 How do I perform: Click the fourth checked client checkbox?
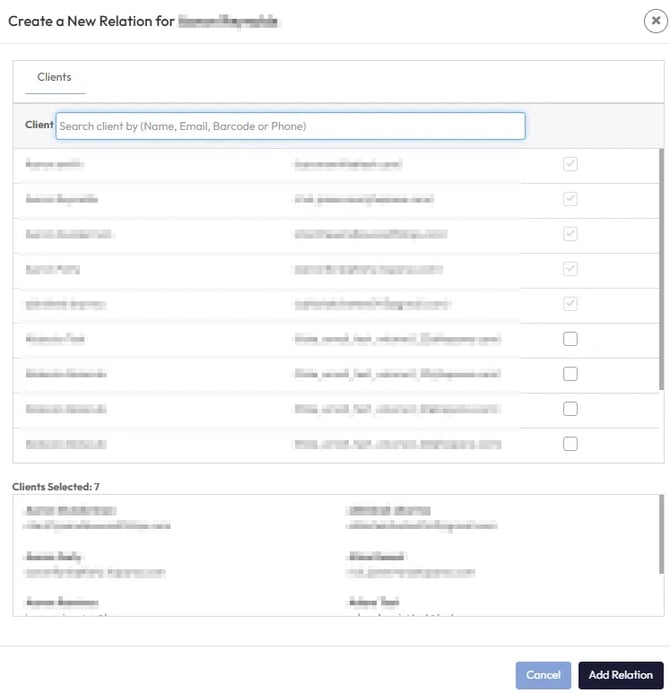pyautogui.click(x=570, y=269)
